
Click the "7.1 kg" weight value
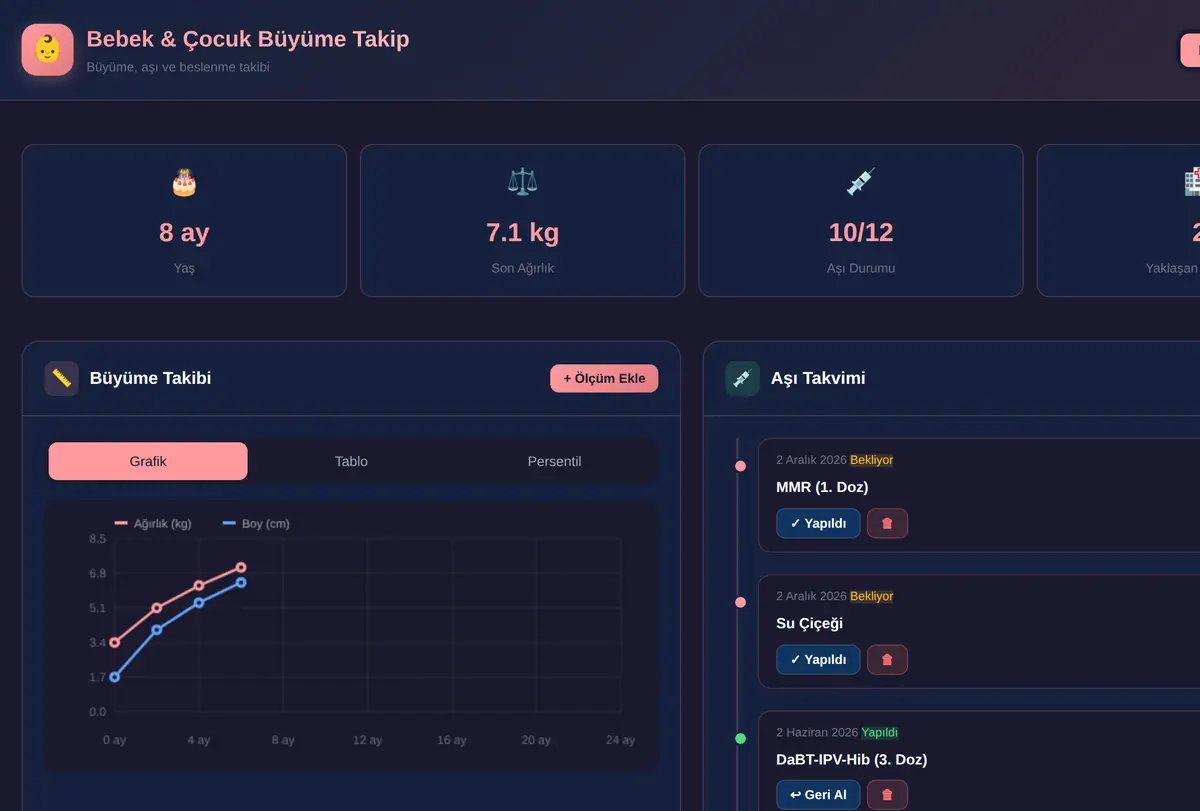522,232
